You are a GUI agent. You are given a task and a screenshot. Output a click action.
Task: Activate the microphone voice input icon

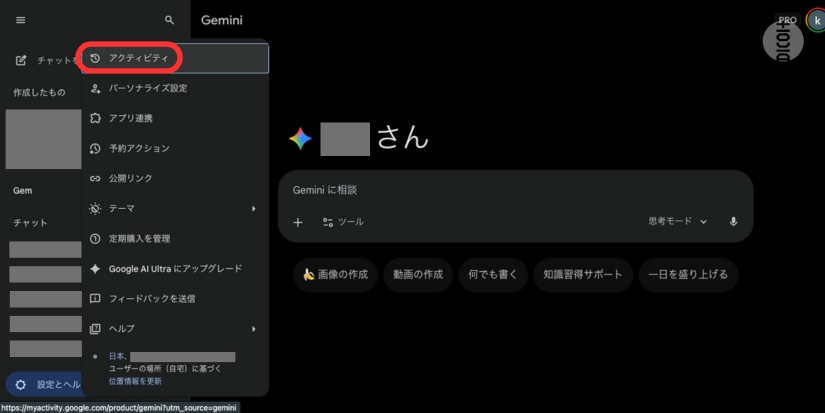[x=733, y=222]
